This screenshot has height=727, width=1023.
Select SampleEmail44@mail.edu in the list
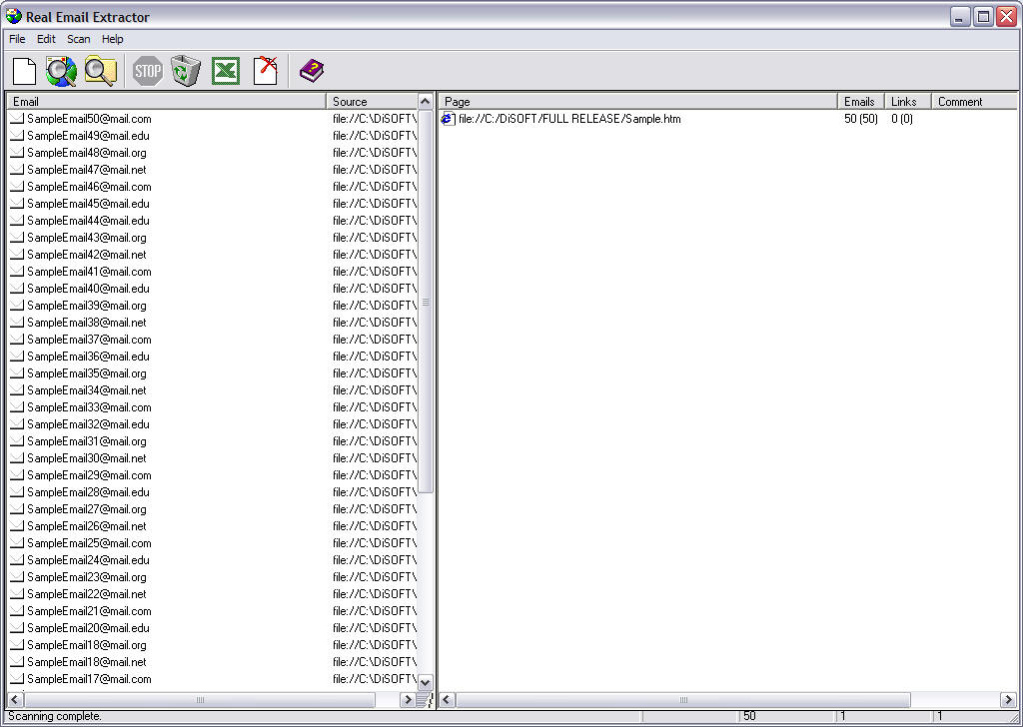(88, 221)
